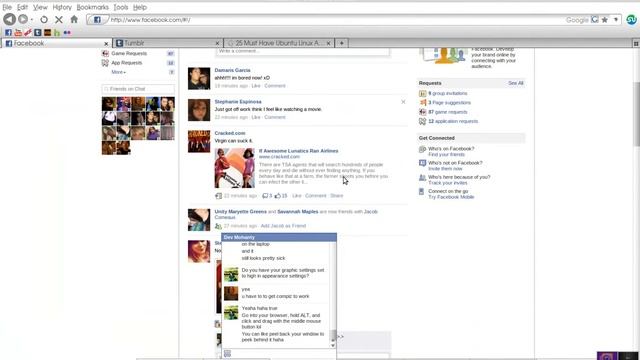
Task: Click the Page suggestions icon under Requests
Action: click(x=422, y=102)
